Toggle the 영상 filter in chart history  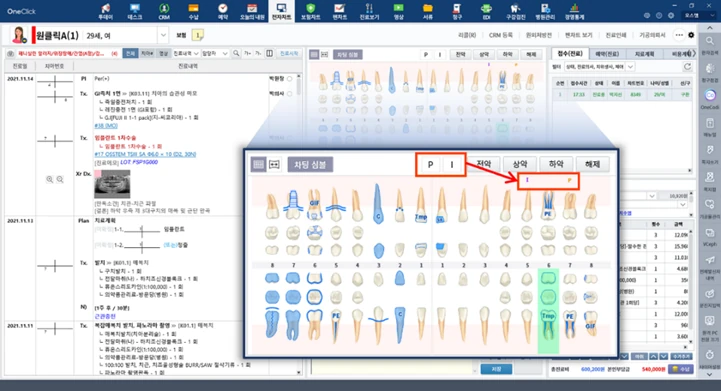(163, 53)
